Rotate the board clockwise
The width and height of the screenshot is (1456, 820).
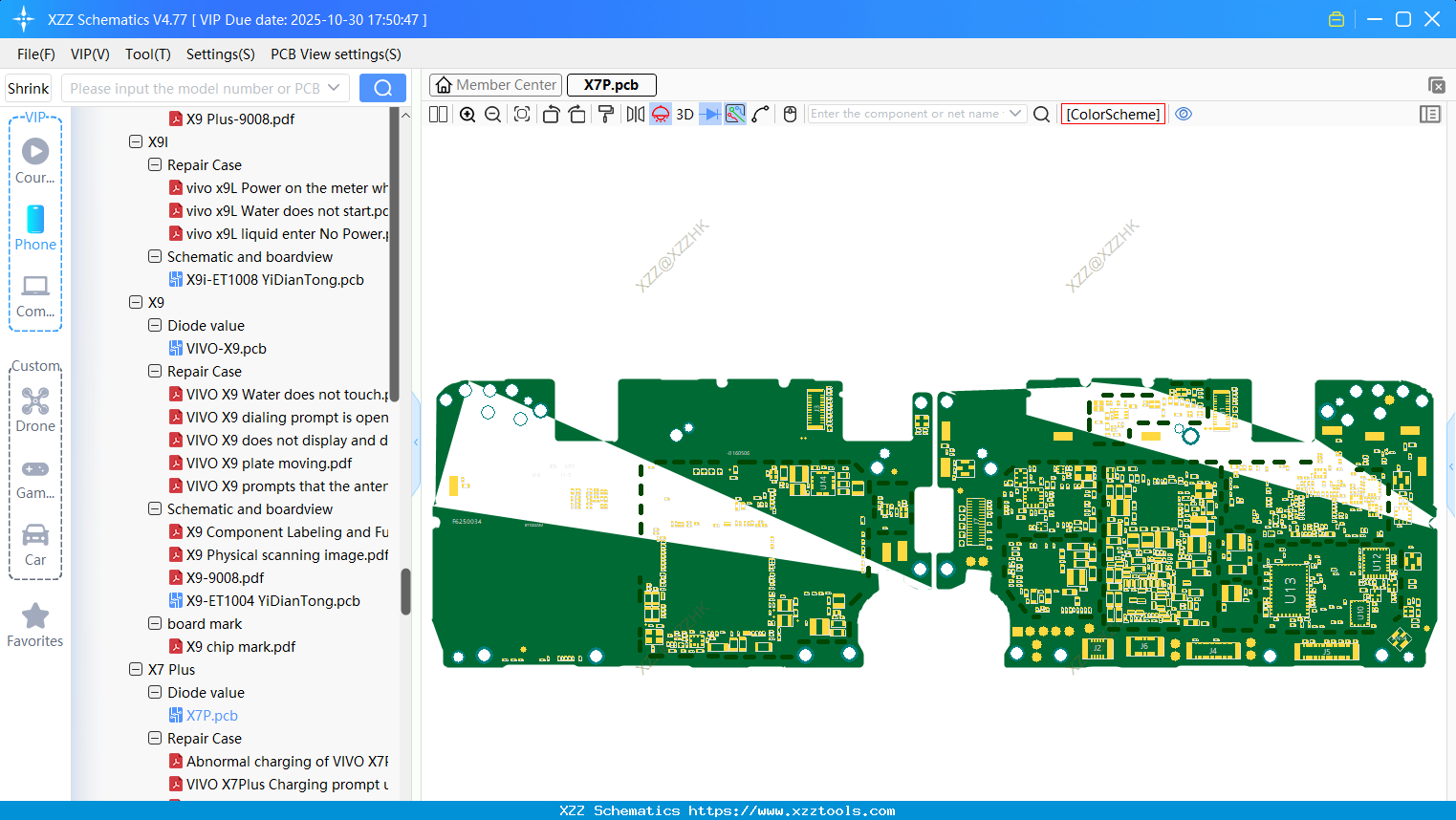(x=577, y=115)
